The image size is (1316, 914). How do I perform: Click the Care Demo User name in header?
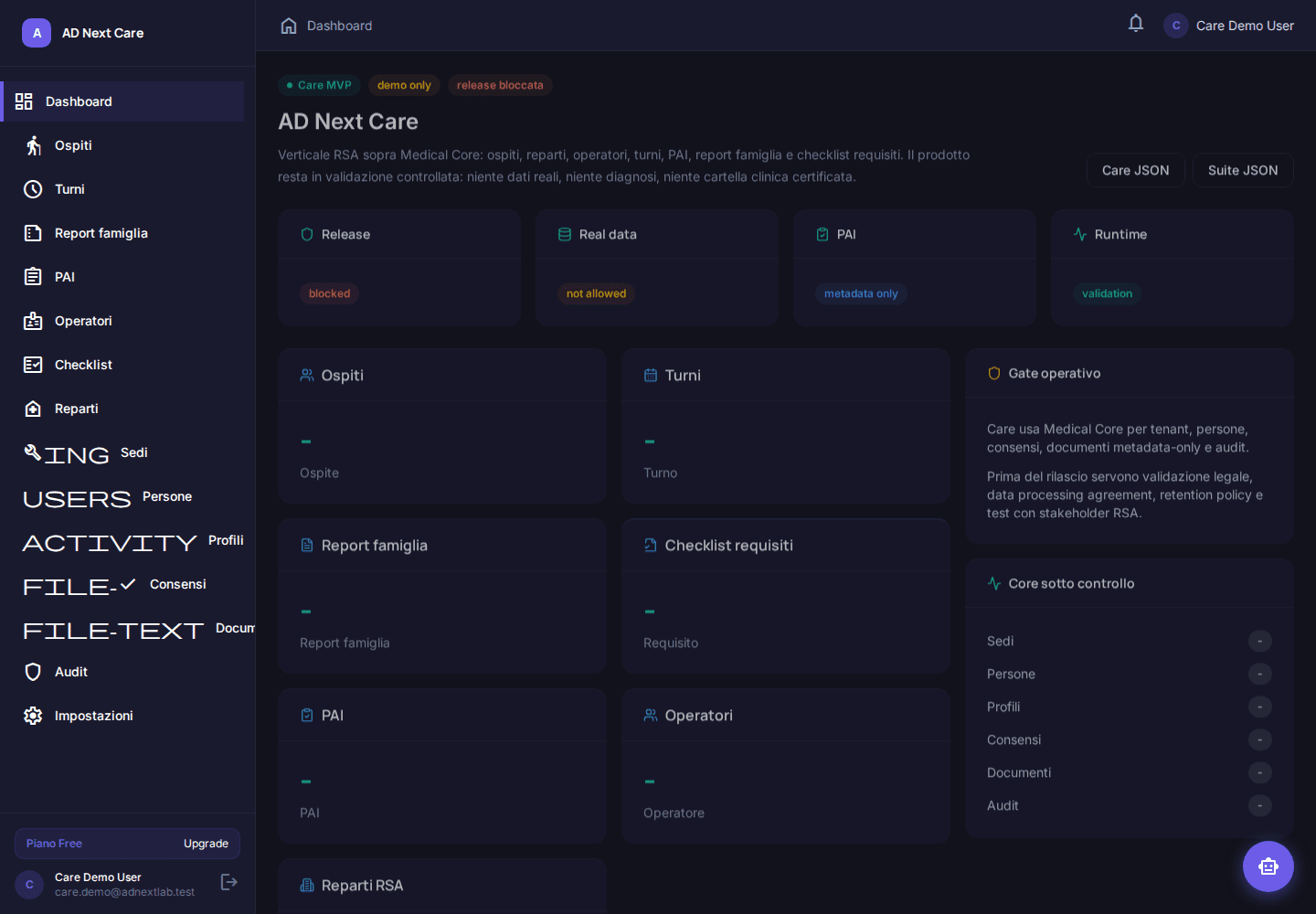(x=1245, y=26)
